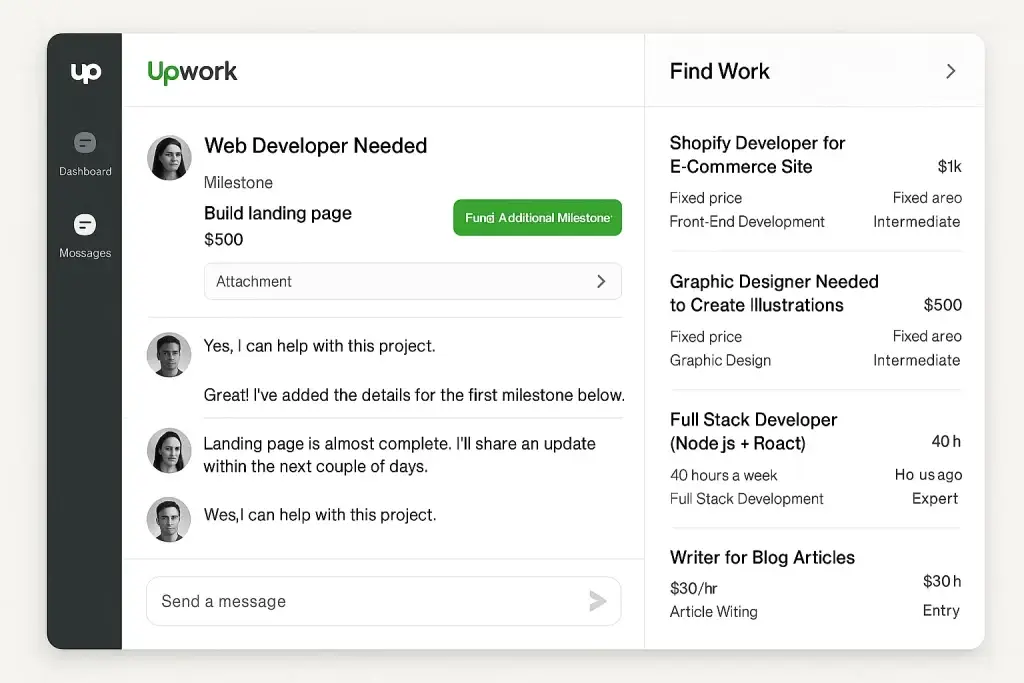Open Shopify Developer for E-Commerce Site job
Viewport: 1024px width, 683px height.
(758, 155)
